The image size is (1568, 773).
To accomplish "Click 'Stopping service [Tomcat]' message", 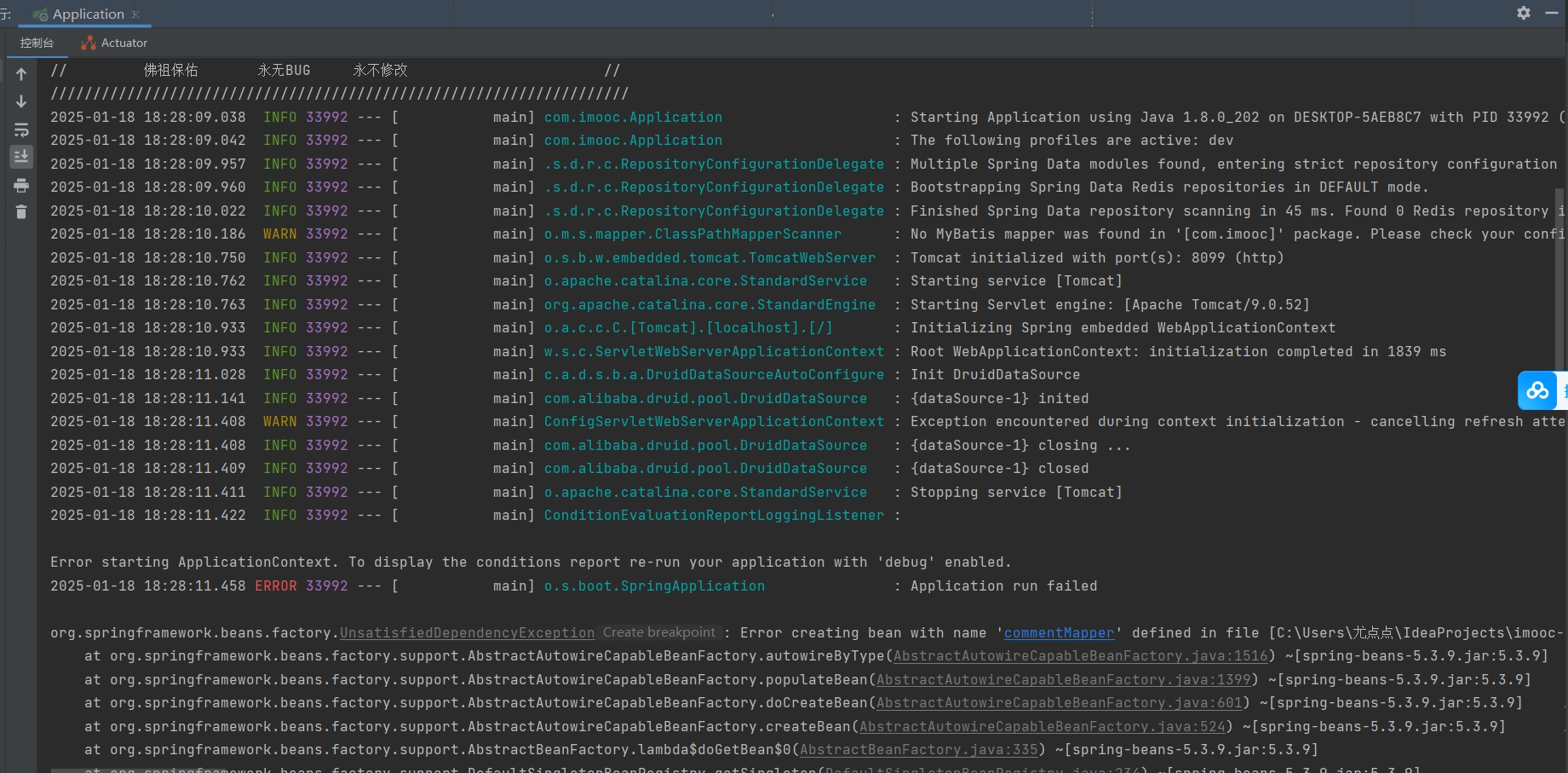I will 1016,493.
